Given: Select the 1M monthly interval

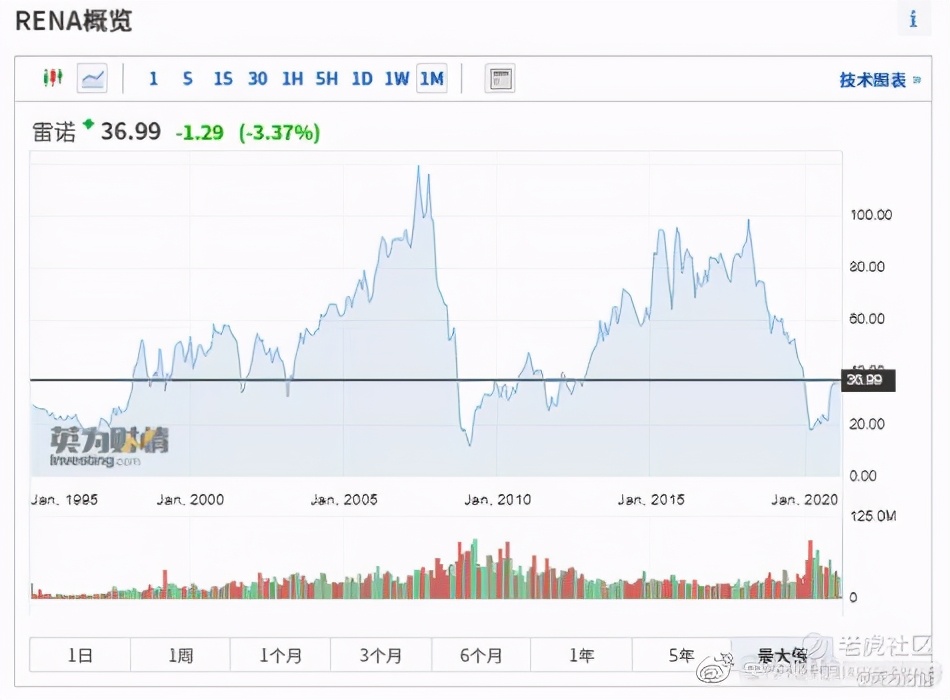Looking at the screenshot, I should (x=432, y=78).
